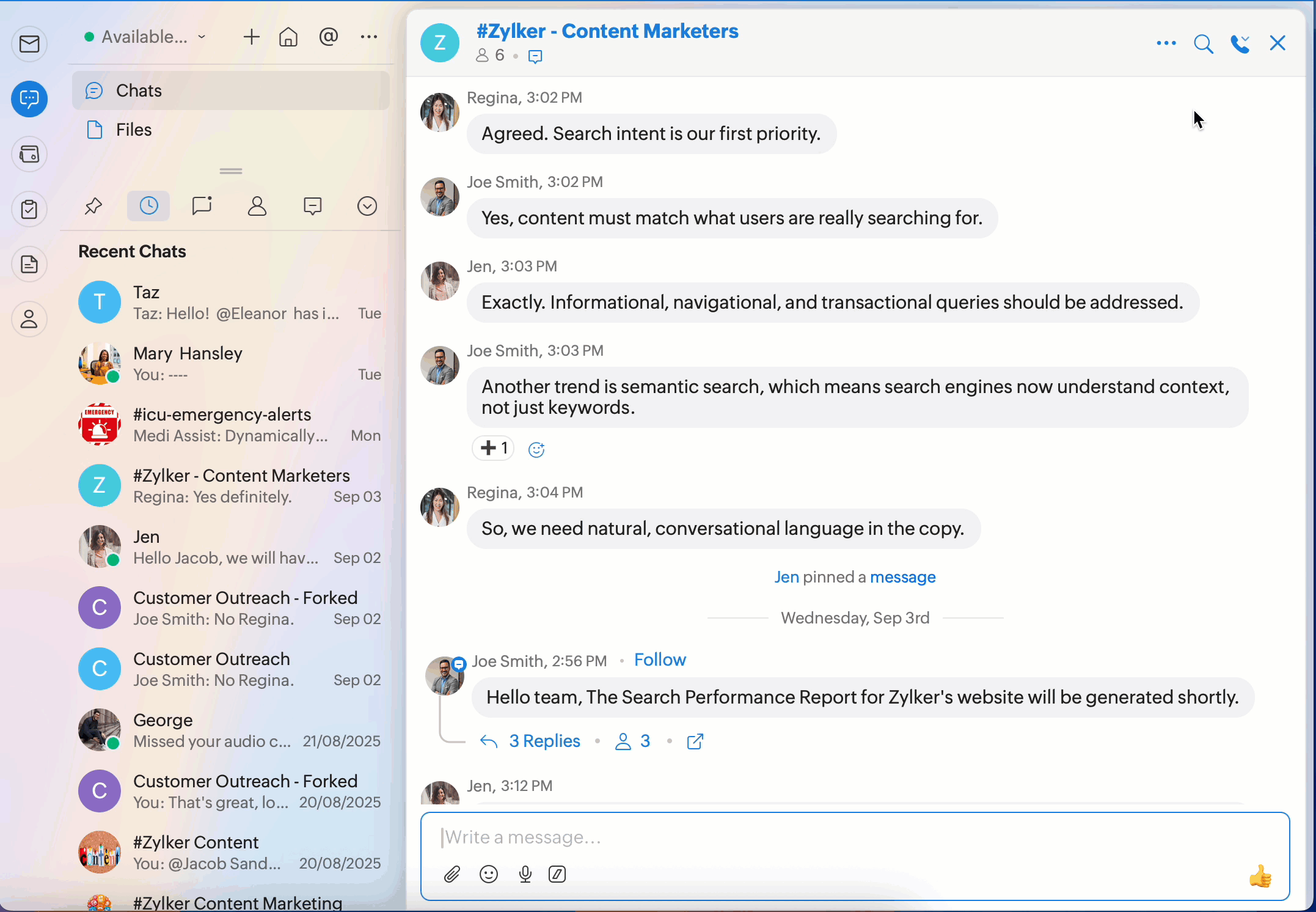This screenshot has width=1316, height=912.
Task: Start a call from the phone icon
Action: (1240, 44)
